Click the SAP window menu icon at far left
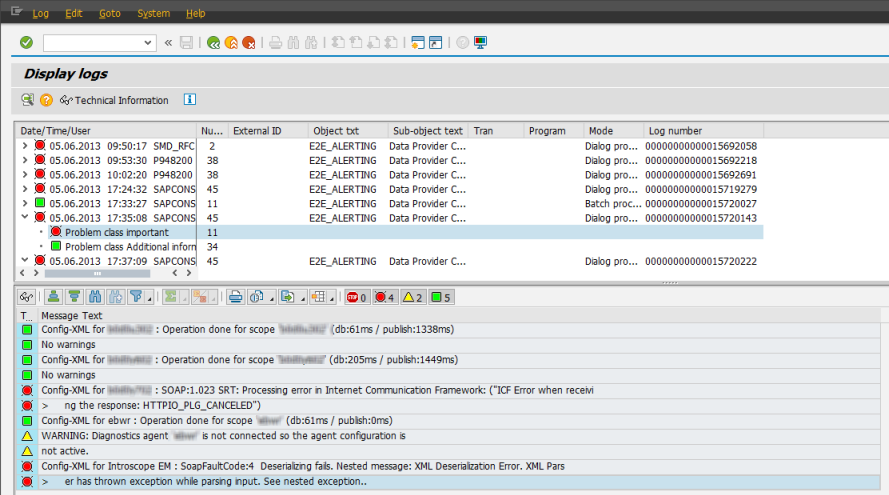The height and width of the screenshot is (495, 889). 16,11
